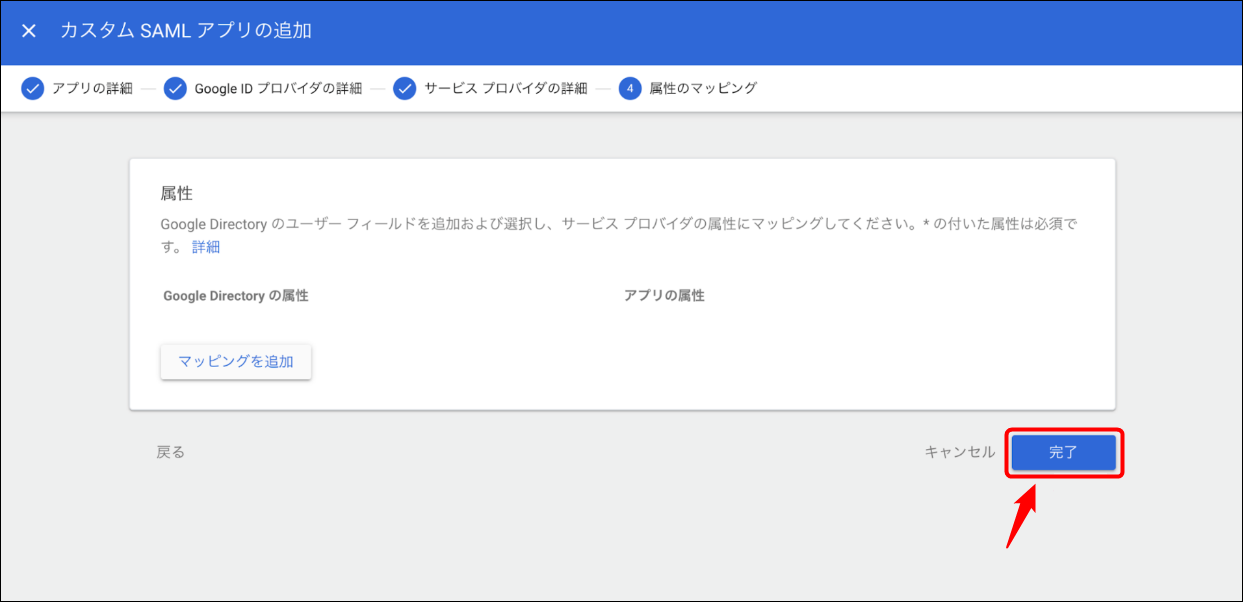Click キャンセル to cancel setup
The height and width of the screenshot is (602, 1243).
pos(961,451)
